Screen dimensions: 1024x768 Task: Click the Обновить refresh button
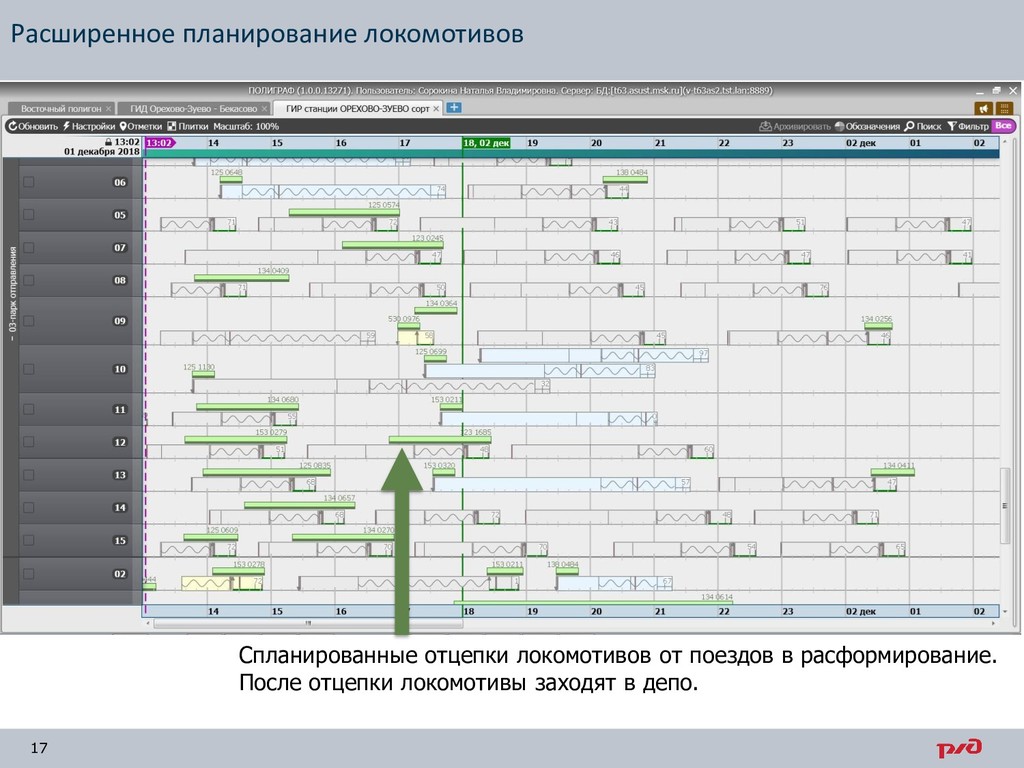tap(33, 126)
